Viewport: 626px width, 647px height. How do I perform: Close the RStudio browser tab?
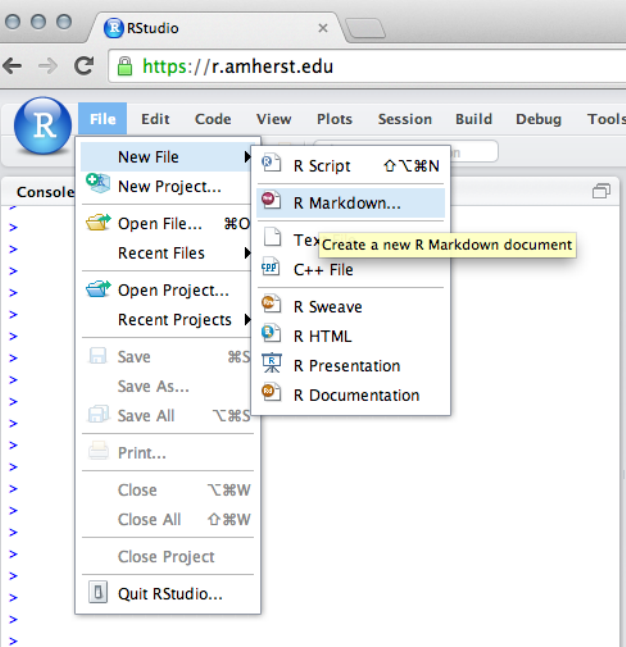323,28
